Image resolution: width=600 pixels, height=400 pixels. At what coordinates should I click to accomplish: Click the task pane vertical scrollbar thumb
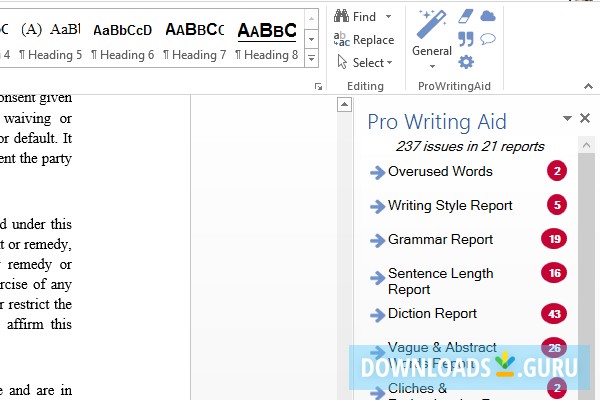(586, 276)
